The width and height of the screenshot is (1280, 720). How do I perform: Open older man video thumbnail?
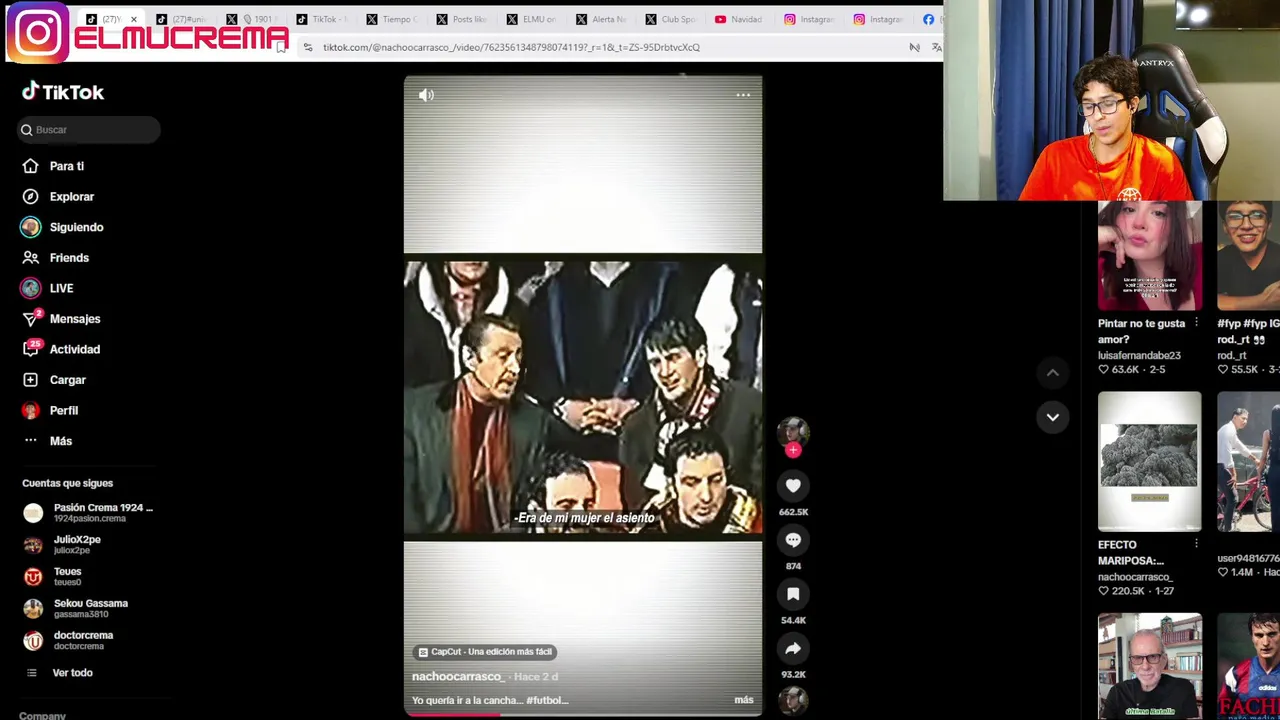click(x=1149, y=666)
